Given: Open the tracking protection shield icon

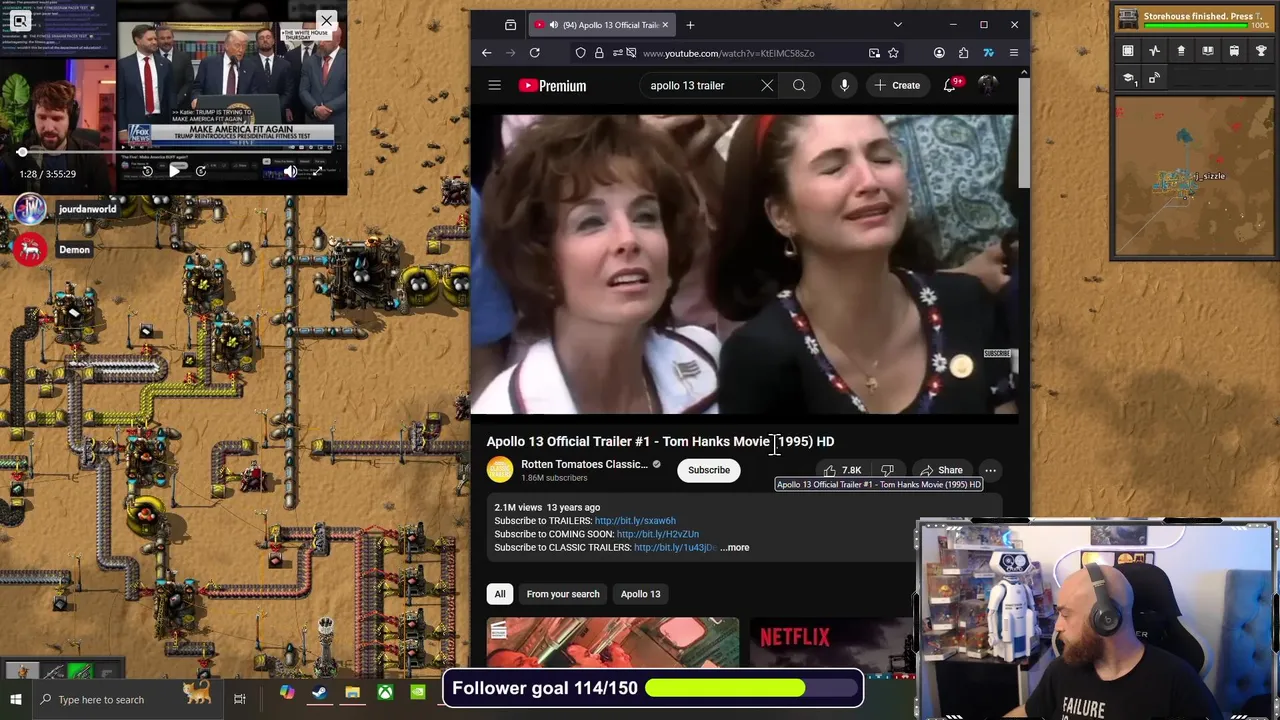Looking at the screenshot, I should (580, 53).
